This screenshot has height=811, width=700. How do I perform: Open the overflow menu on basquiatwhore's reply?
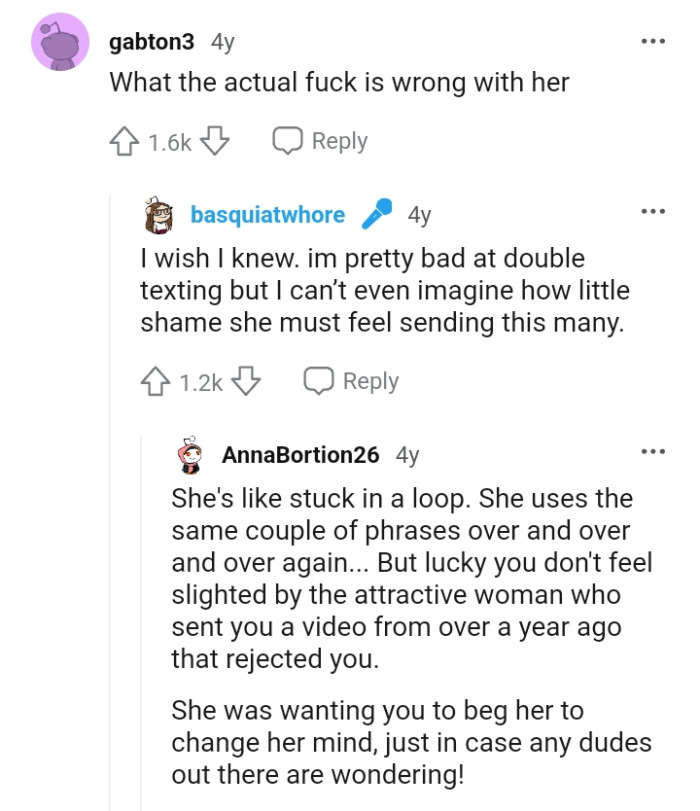tap(653, 209)
